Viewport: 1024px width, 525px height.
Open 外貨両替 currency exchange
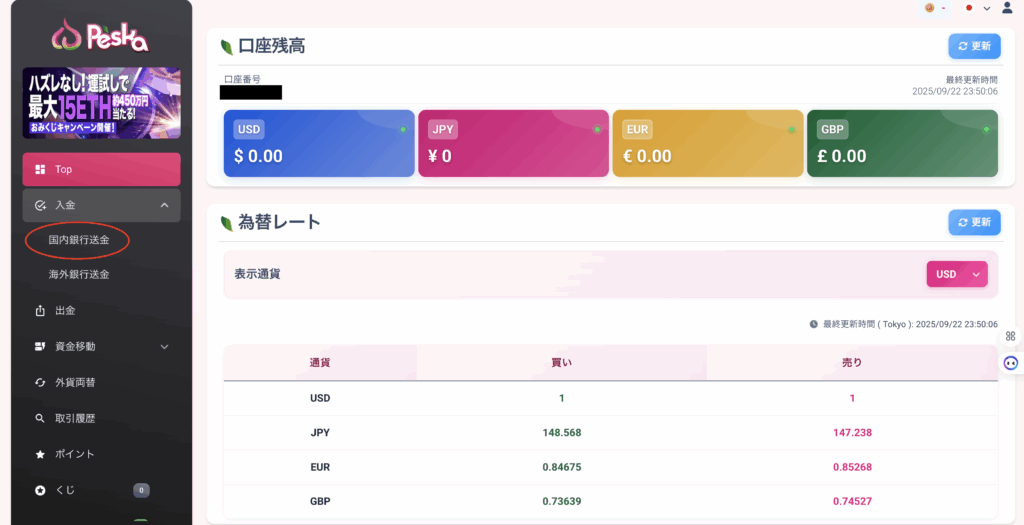click(76, 382)
